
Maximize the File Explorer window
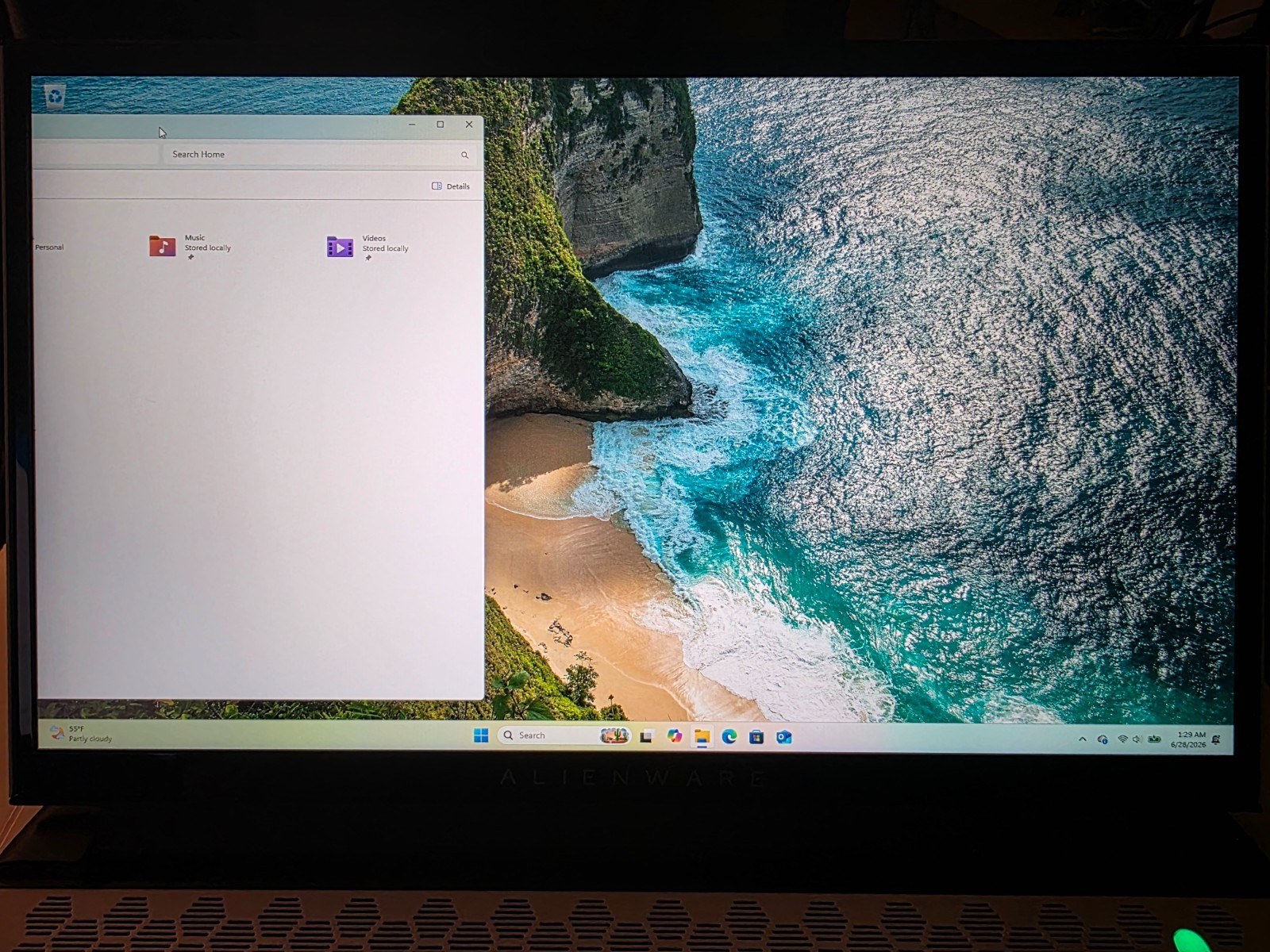(x=441, y=125)
